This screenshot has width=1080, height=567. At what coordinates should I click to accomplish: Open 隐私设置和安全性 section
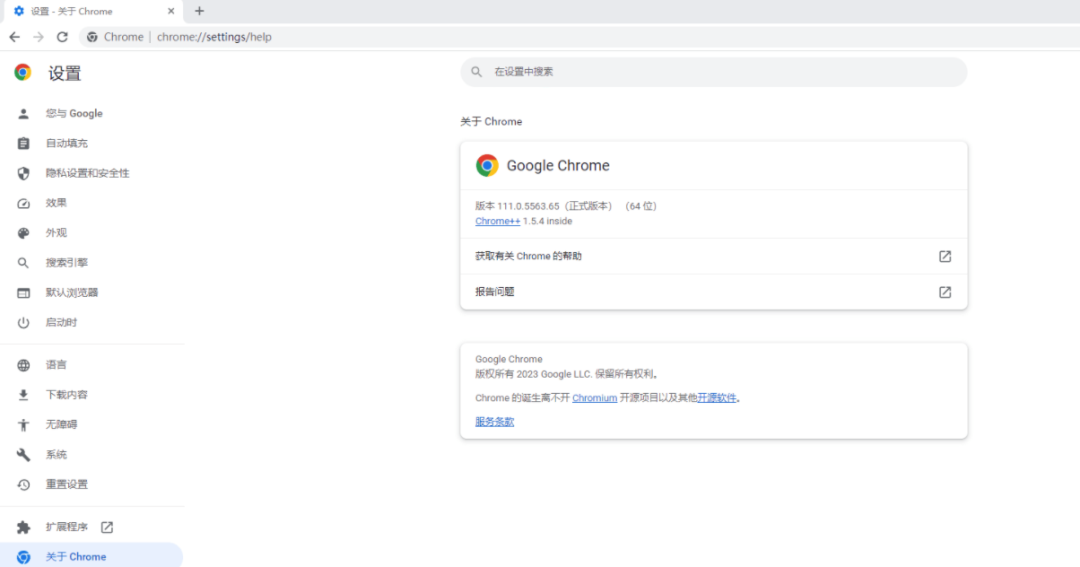92,173
